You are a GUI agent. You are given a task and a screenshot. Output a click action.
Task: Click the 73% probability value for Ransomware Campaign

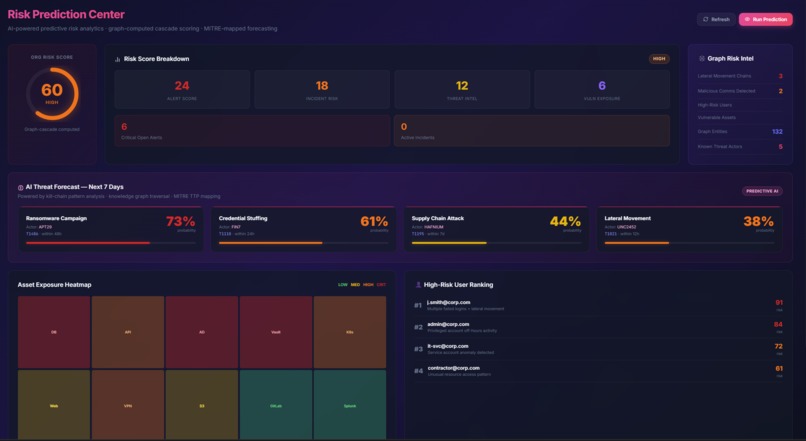click(x=180, y=222)
